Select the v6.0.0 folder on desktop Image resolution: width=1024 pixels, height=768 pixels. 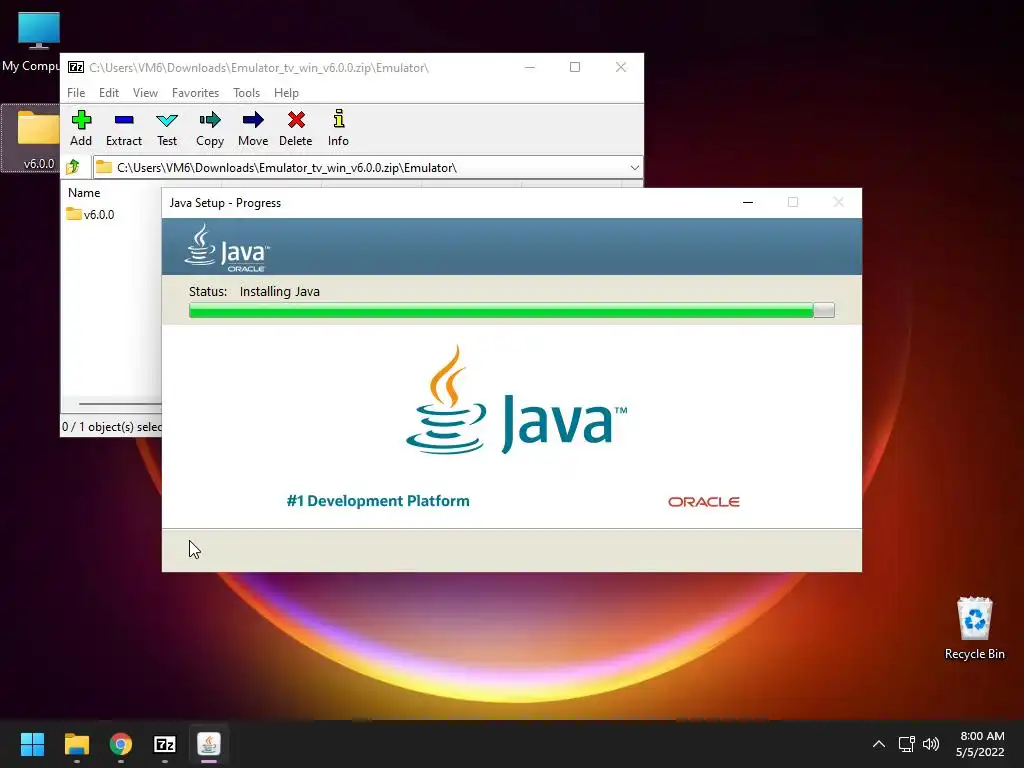[x=32, y=138]
